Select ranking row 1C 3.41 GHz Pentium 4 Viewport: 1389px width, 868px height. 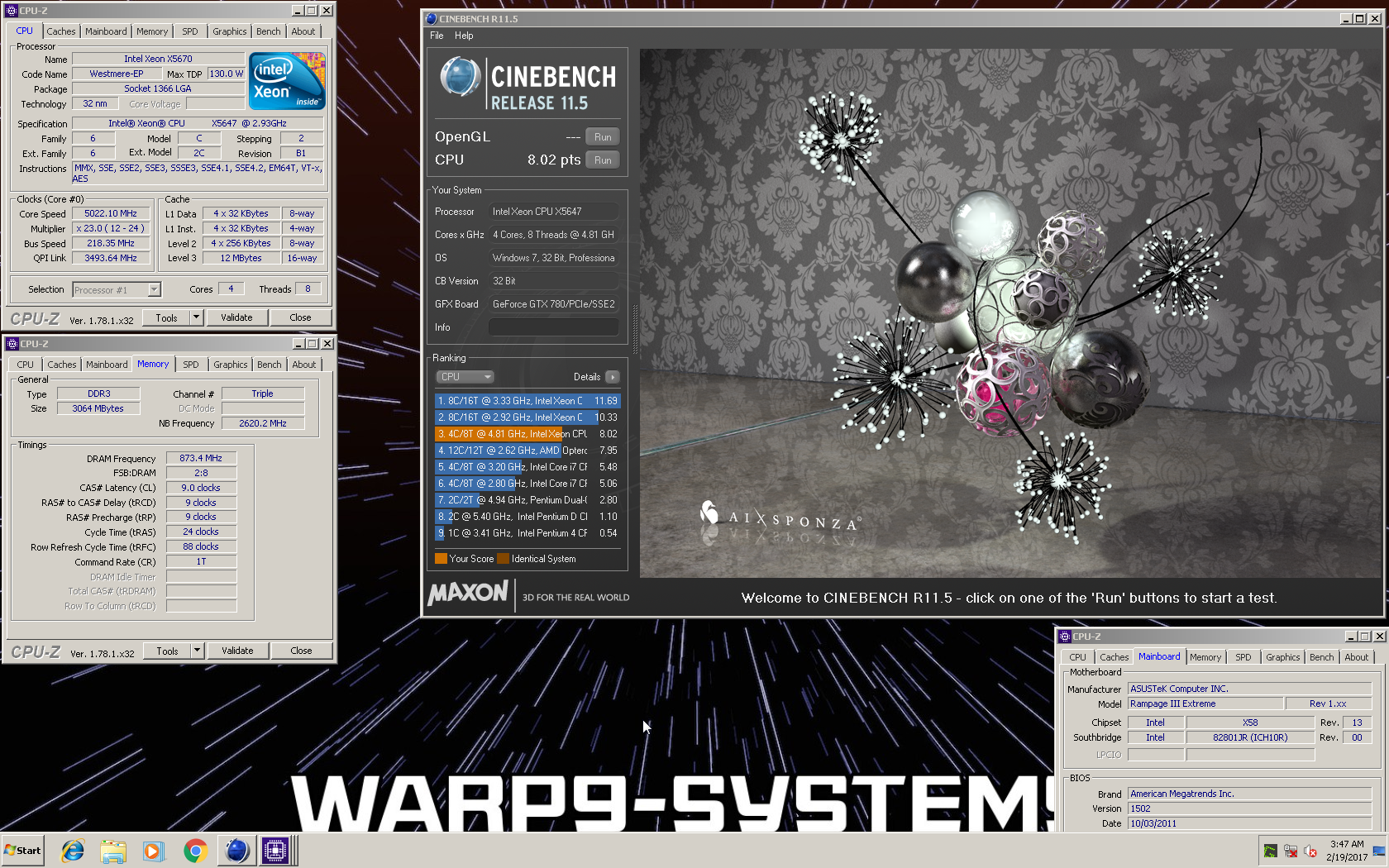pos(527,533)
